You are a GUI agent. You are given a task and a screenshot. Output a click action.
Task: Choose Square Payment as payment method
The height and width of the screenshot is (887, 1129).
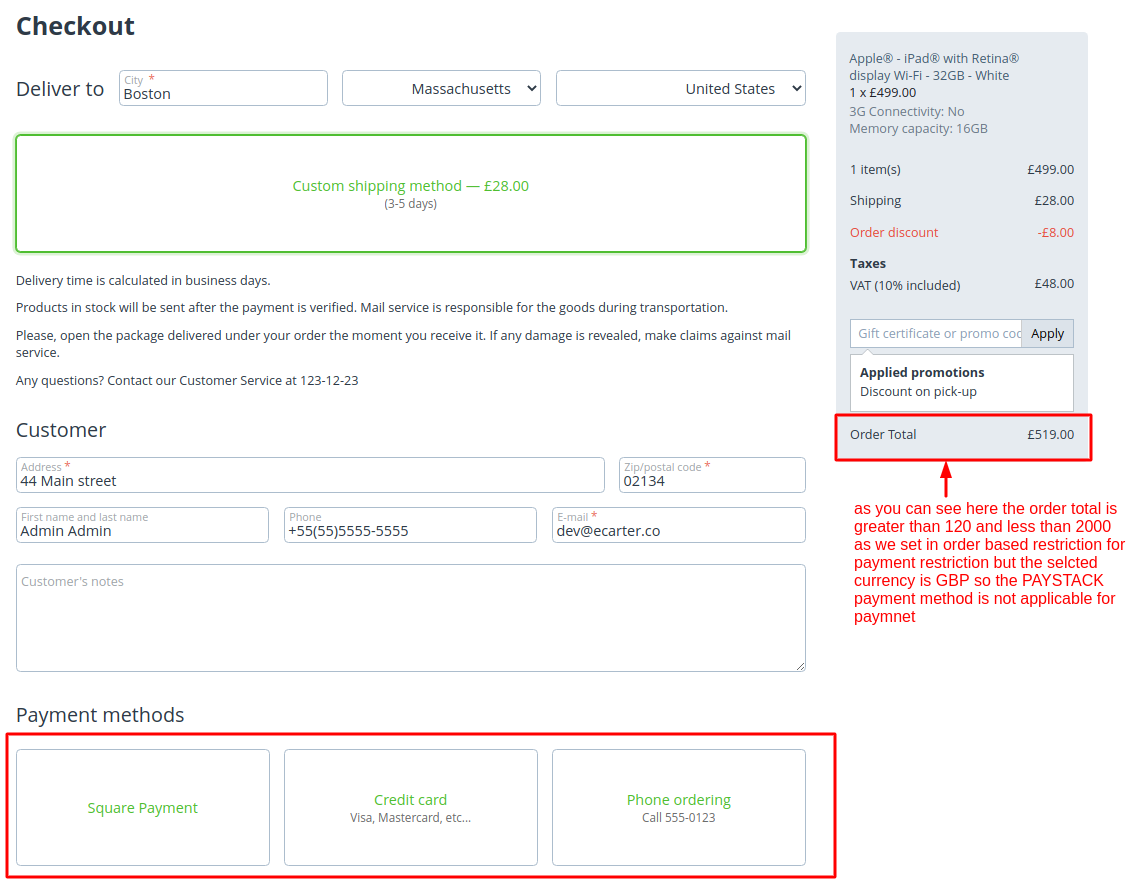click(x=143, y=808)
